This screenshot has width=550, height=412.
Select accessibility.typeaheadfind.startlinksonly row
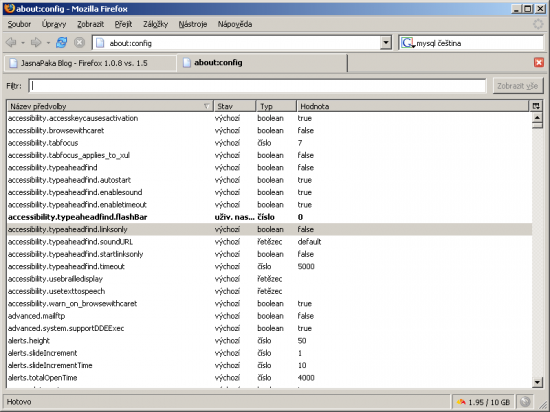pyautogui.click(x=269, y=254)
